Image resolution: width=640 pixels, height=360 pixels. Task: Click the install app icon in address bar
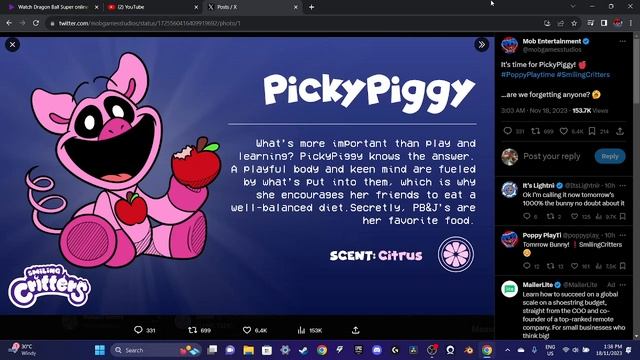(x=547, y=23)
